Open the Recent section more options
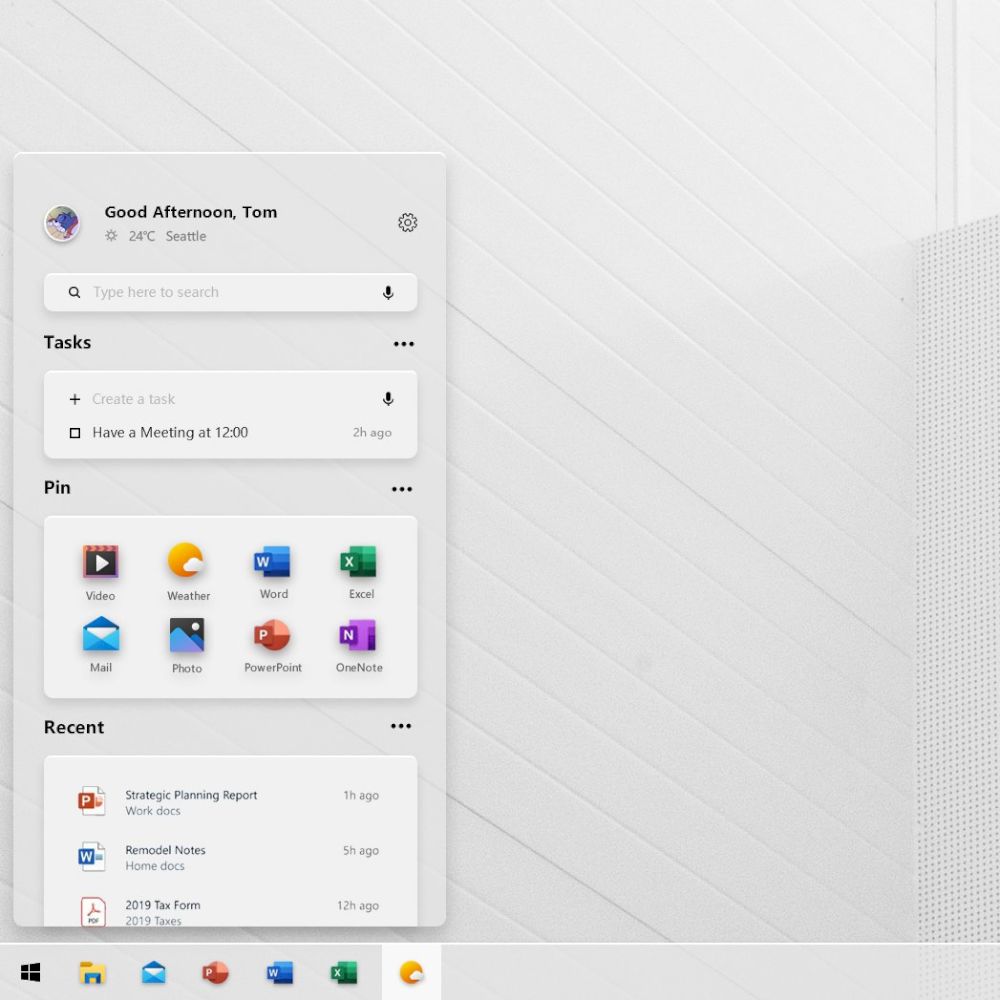The width and height of the screenshot is (1000, 1000). tap(401, 726)
